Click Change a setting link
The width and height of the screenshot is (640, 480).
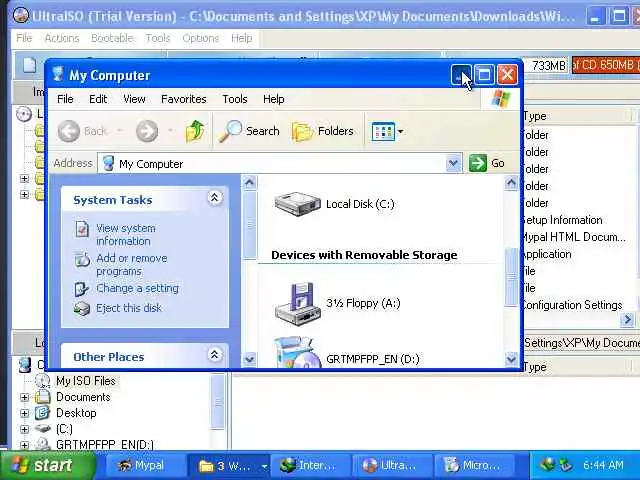coord(137,288)
